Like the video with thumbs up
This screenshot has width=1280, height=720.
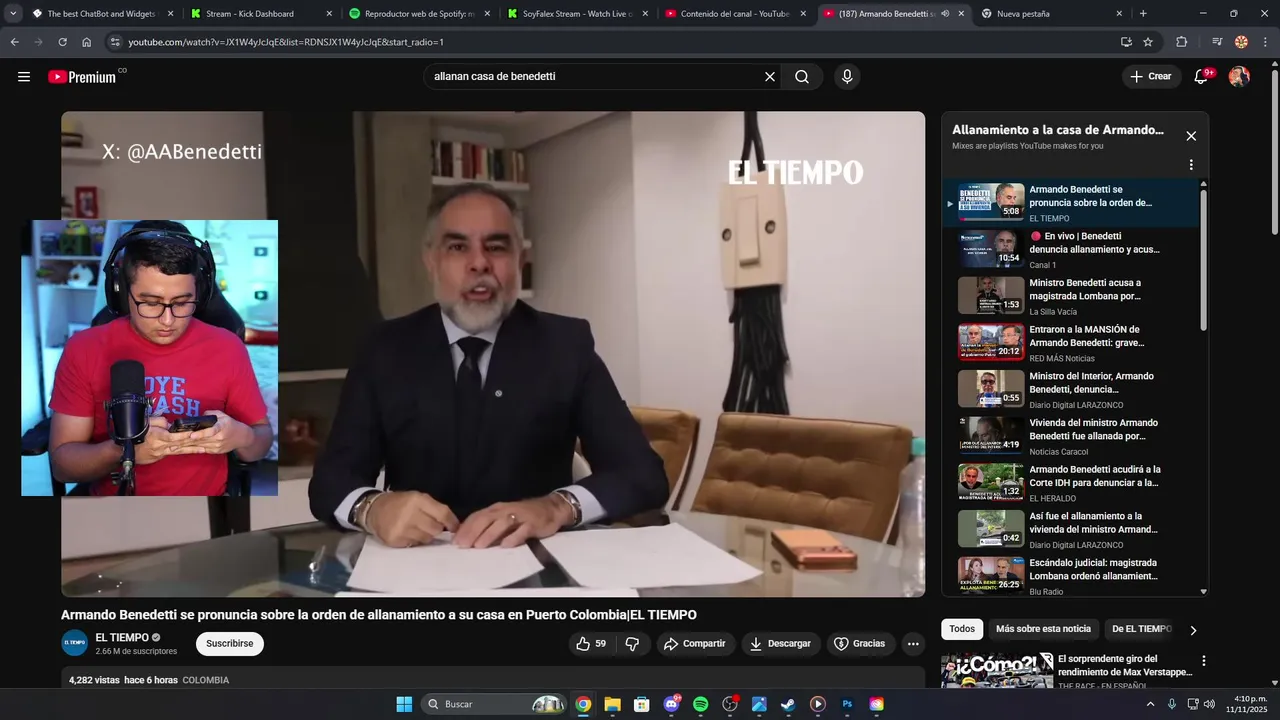click(x=592, y=644)
